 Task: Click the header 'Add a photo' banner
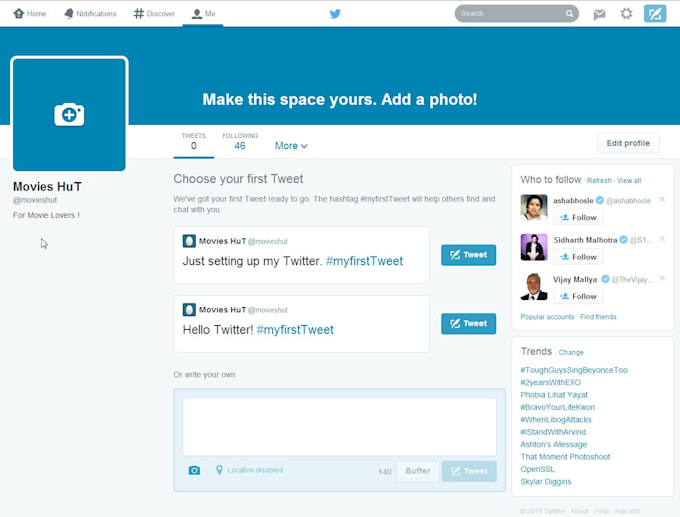[340, 99]
